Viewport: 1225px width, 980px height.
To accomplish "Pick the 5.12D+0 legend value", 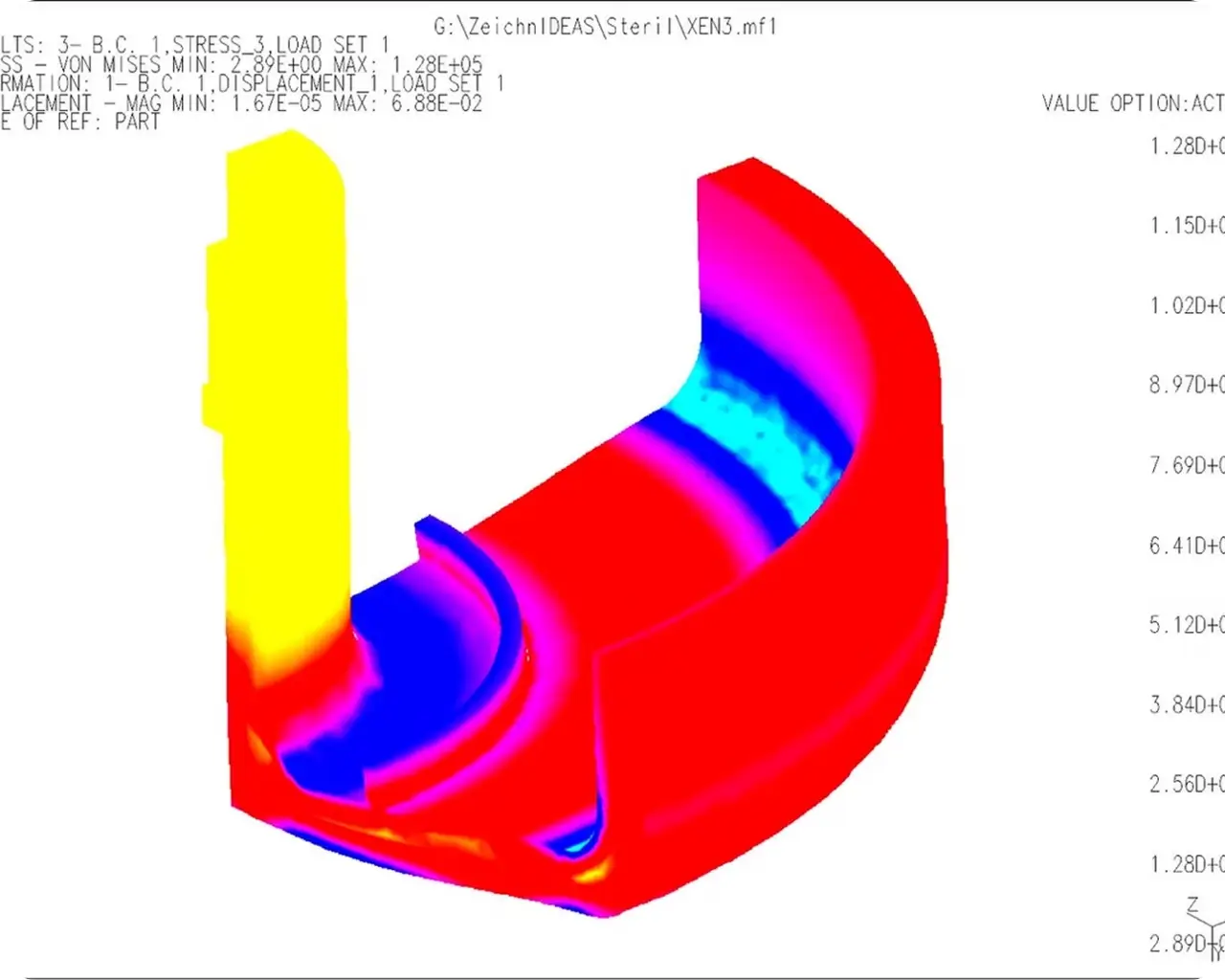I will [x=1186, y=625].
